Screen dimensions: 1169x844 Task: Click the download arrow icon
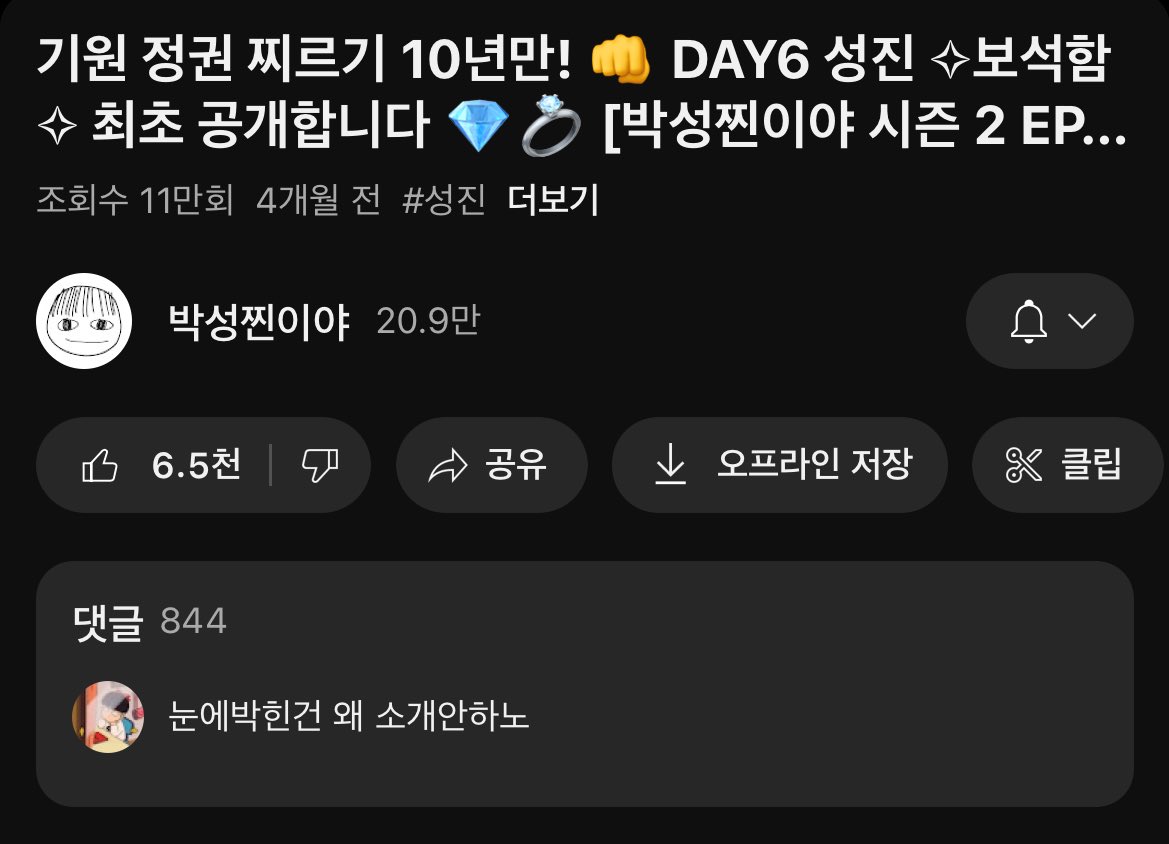click(x=670, y=464)
